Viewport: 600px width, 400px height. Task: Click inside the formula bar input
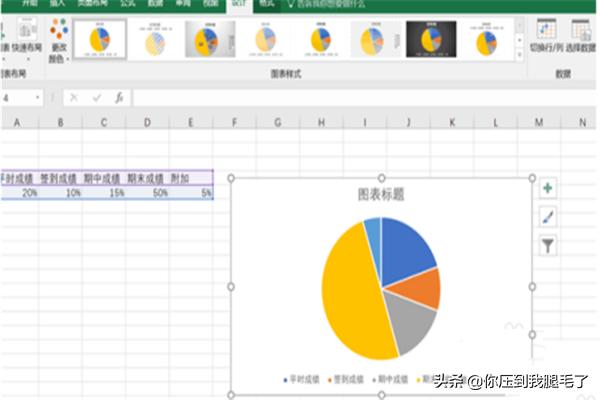(364, 98)
